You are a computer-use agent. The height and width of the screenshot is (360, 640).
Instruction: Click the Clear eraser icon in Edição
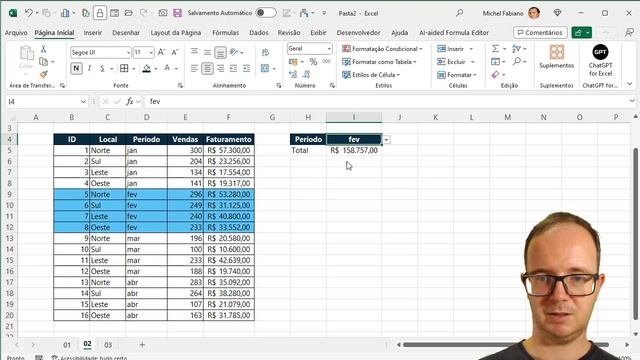495,75
